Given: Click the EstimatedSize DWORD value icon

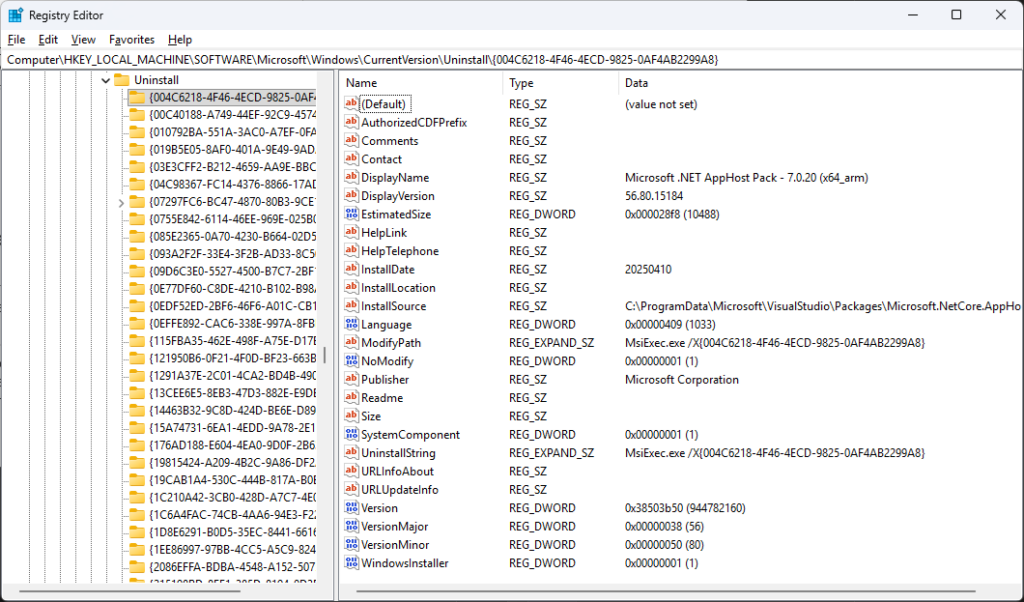Looking at the screenshot, I should click(351, 214).
